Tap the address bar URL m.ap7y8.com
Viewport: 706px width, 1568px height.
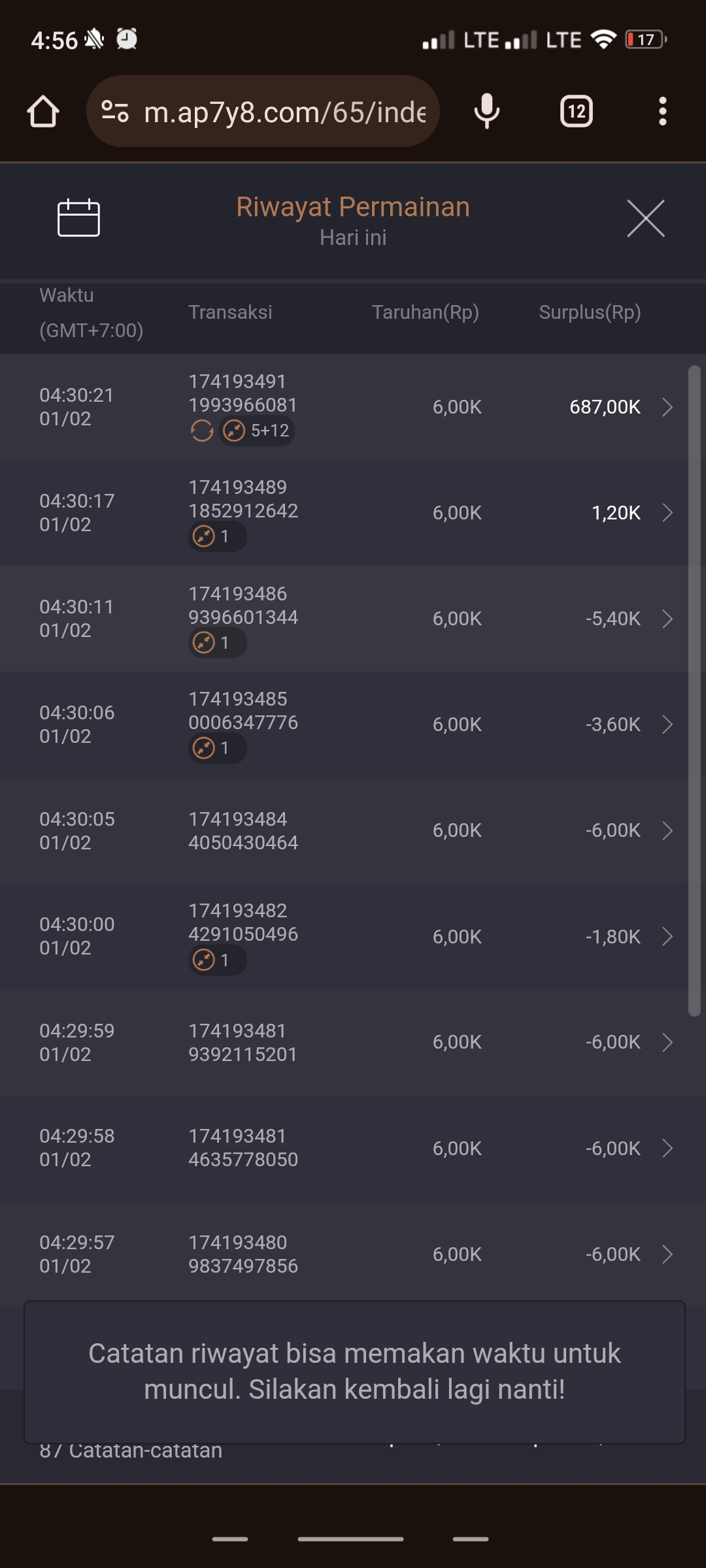(284, 112)
